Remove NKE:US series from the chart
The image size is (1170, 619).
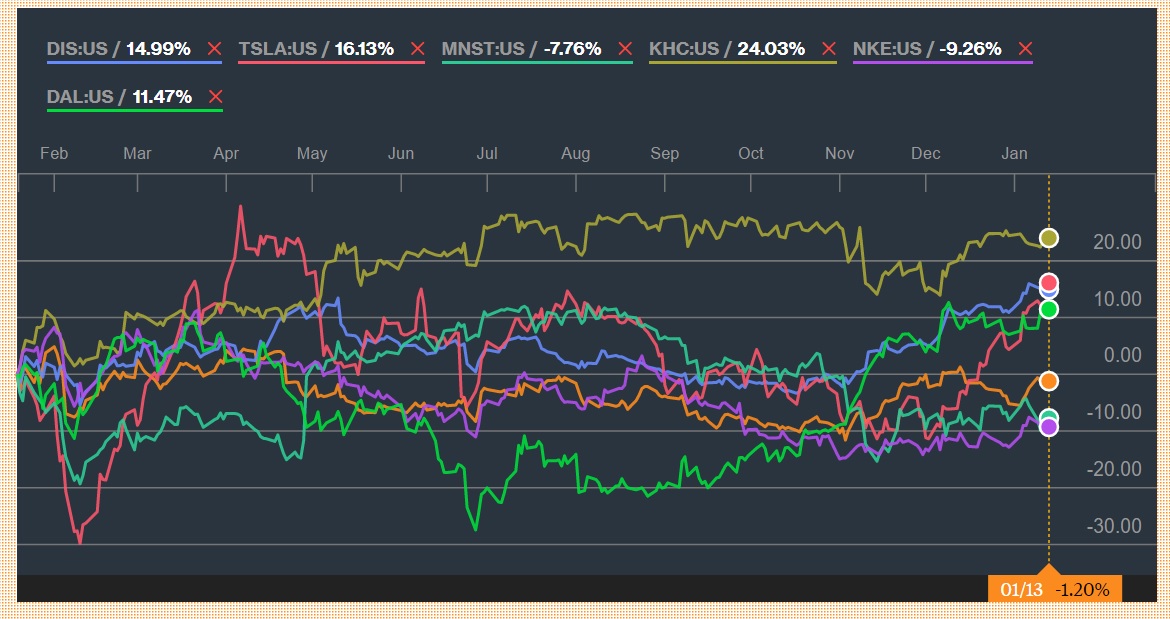pos(1025,49)
